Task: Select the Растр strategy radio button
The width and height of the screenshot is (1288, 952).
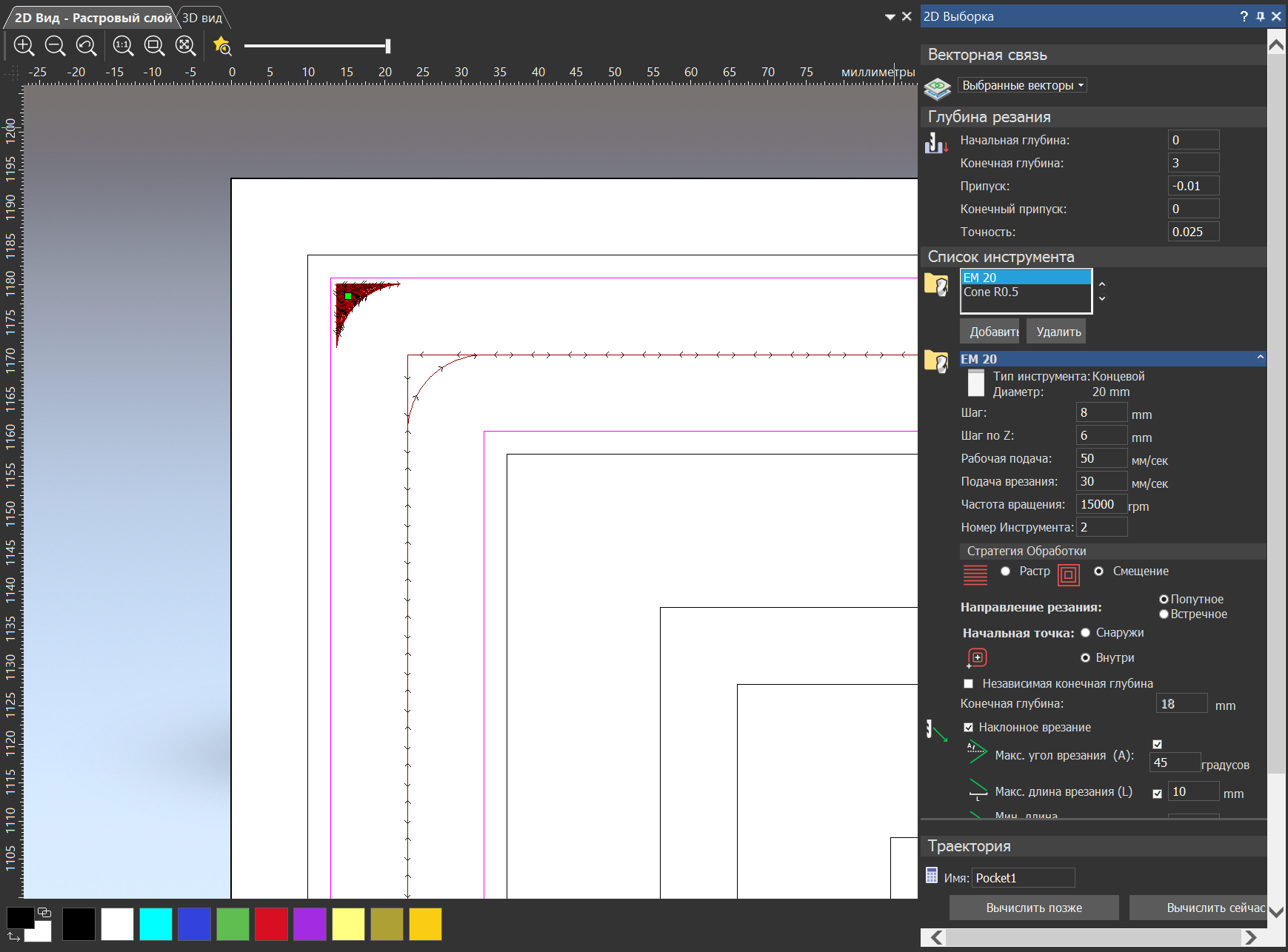Action: pyautogui.click(x=1005, y=571)
